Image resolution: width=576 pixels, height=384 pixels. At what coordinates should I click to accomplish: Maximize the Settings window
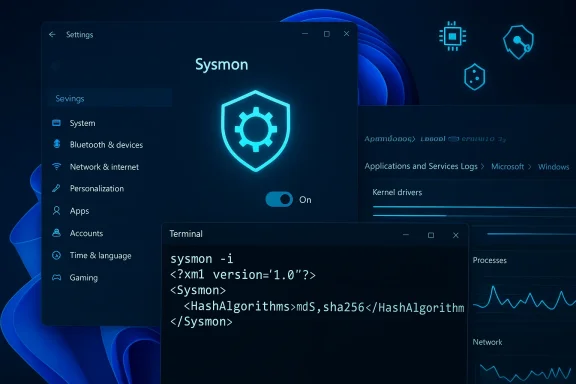tap(327, 34)
